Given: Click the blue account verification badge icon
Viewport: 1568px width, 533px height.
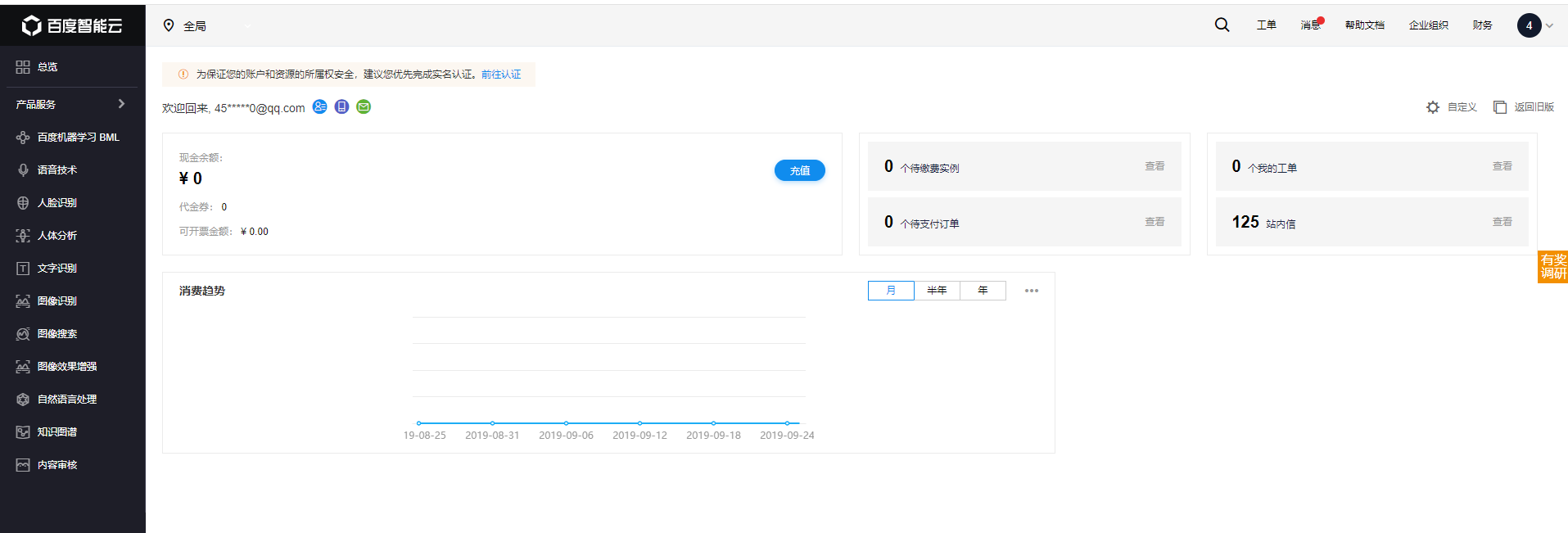Looking at the screenshot, I should (320, 106).
